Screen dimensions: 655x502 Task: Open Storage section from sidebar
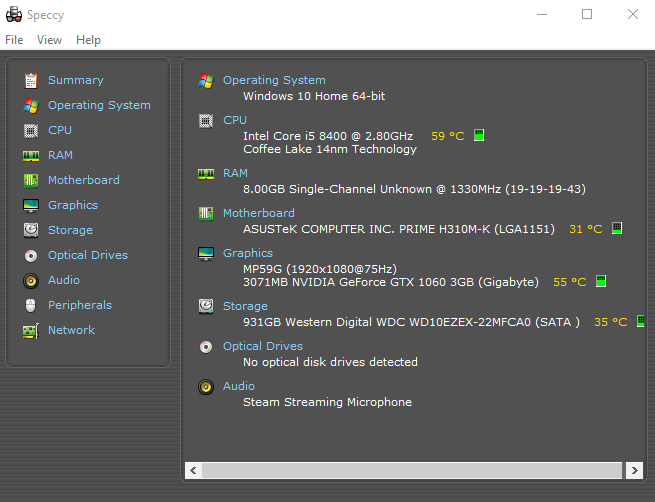pyautogui.click(x=70, y=231)
